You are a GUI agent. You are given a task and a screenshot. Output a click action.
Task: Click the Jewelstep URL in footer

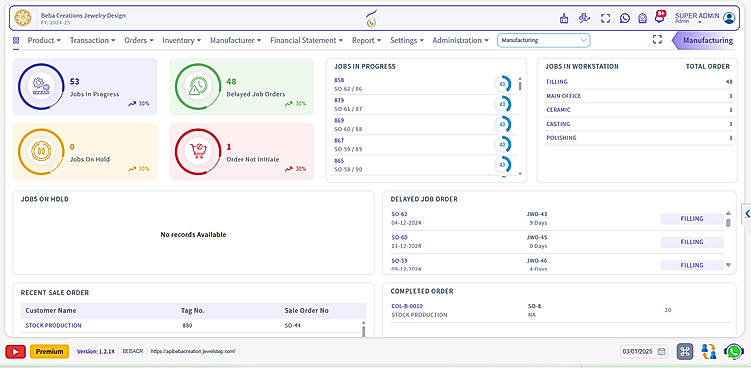point(193,351)
